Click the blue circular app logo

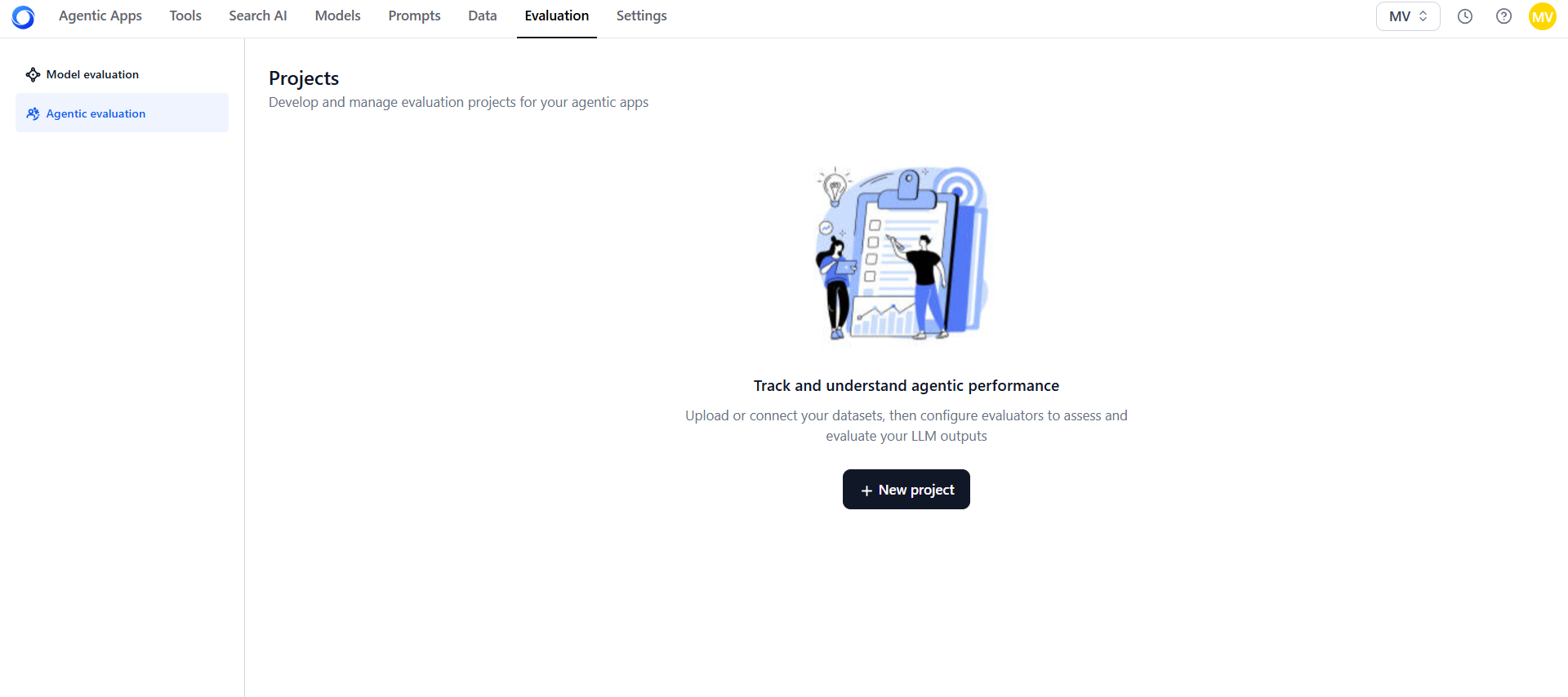24,16
